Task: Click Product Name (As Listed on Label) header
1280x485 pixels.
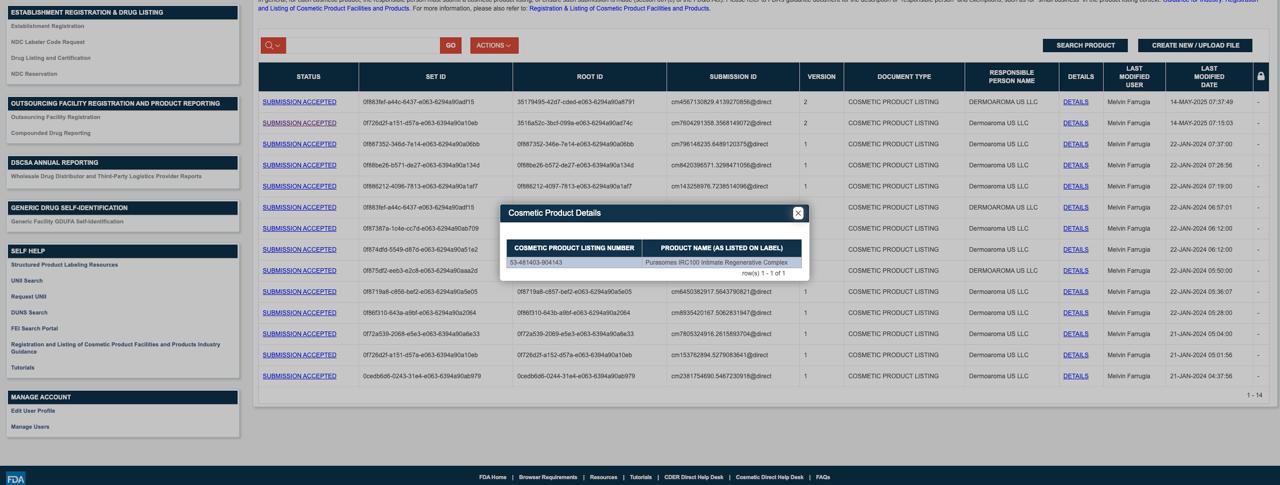Action: [722, 248]
